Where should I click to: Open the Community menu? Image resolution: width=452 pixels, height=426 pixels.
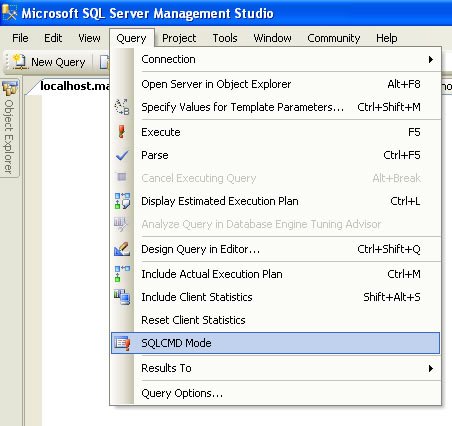click(334, 38)
